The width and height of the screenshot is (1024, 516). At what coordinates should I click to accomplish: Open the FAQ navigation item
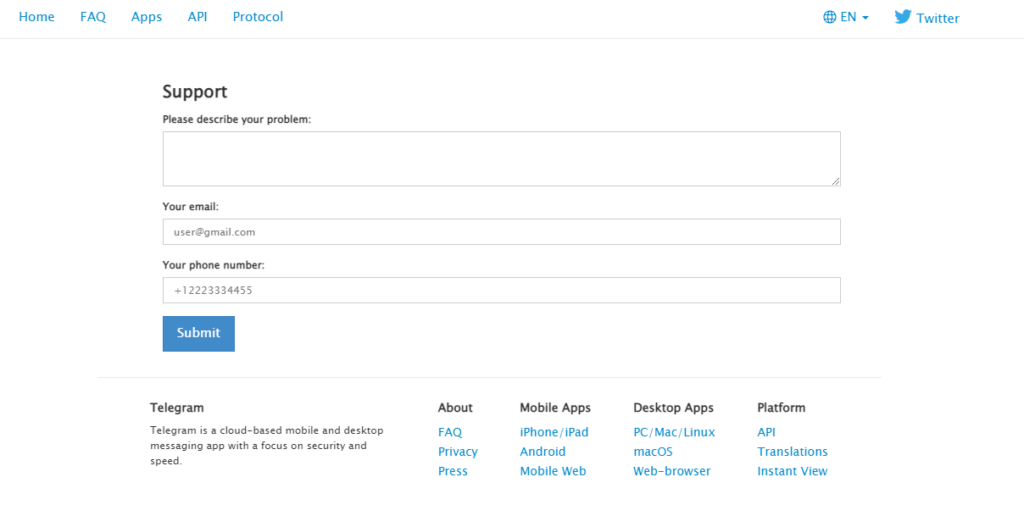[x=93, y=17]
